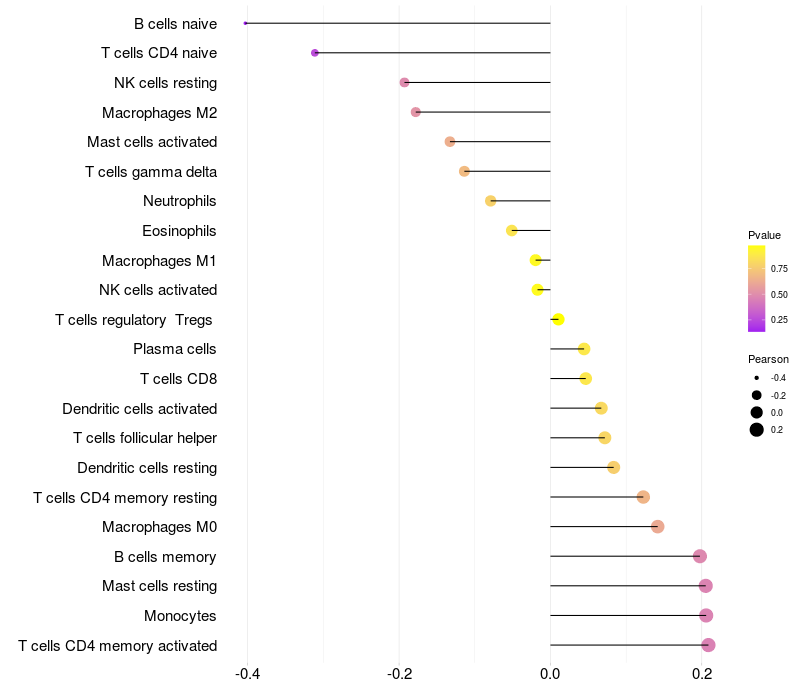
Task: Click the T cells CD4 memory activated dot
Action: pyautogui.click(x=708, y=645)
